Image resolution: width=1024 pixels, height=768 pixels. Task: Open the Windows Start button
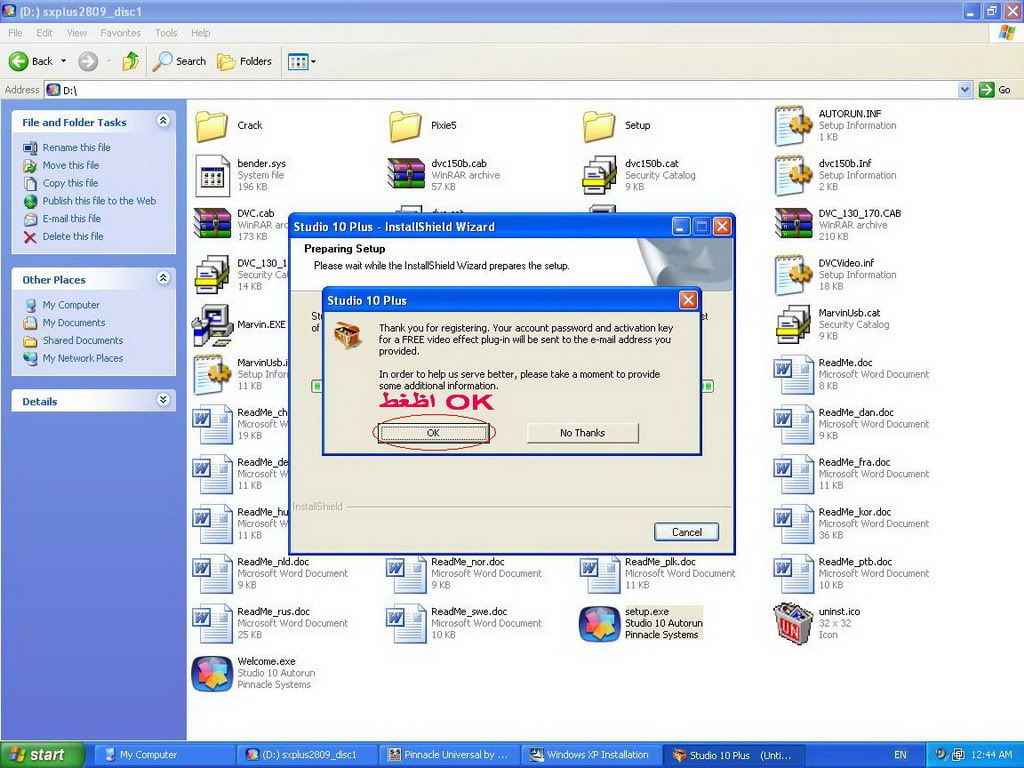(42, 755)
